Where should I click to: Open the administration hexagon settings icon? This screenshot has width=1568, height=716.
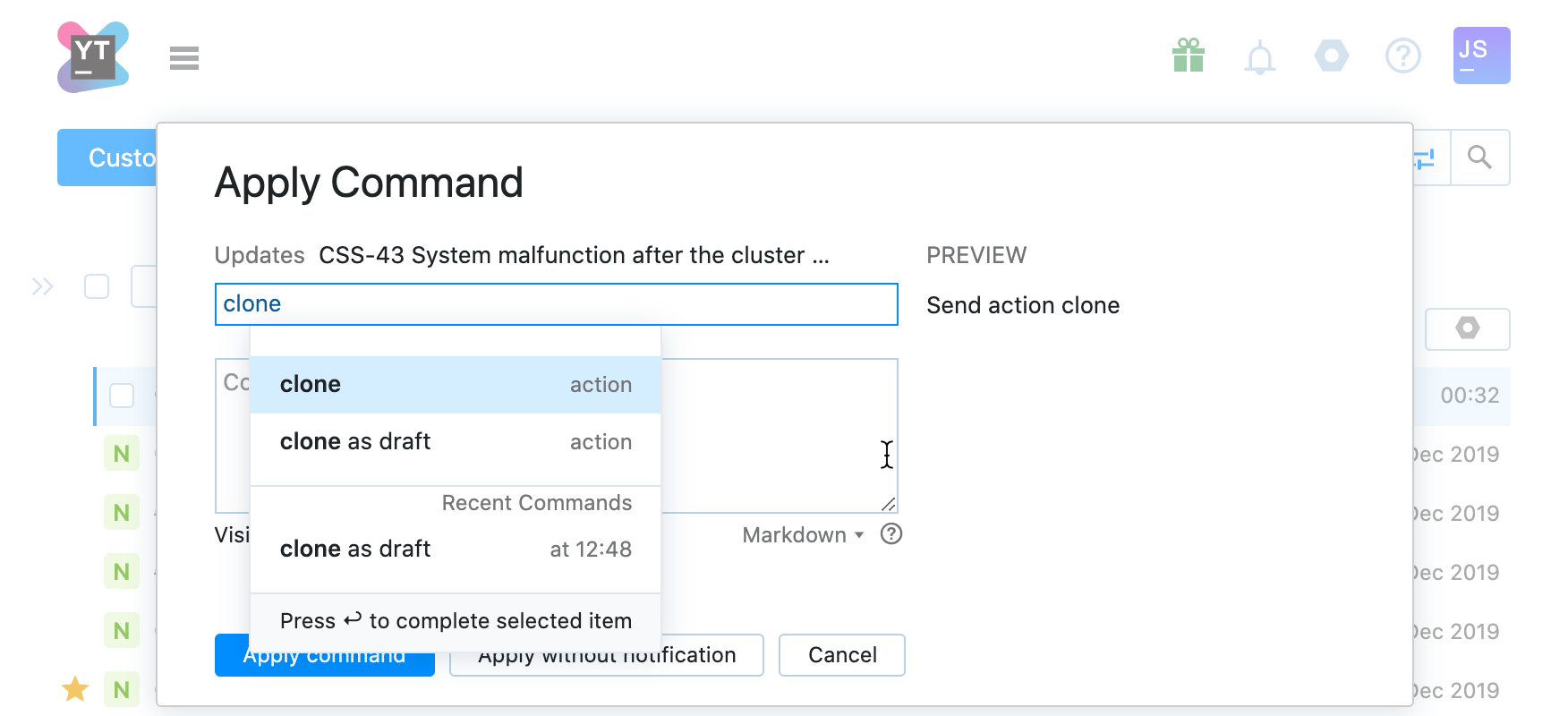click(x=1331, y=56)
